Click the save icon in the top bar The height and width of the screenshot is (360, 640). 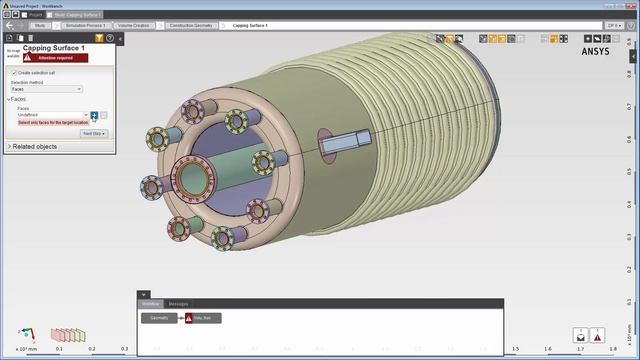[16, 14]
